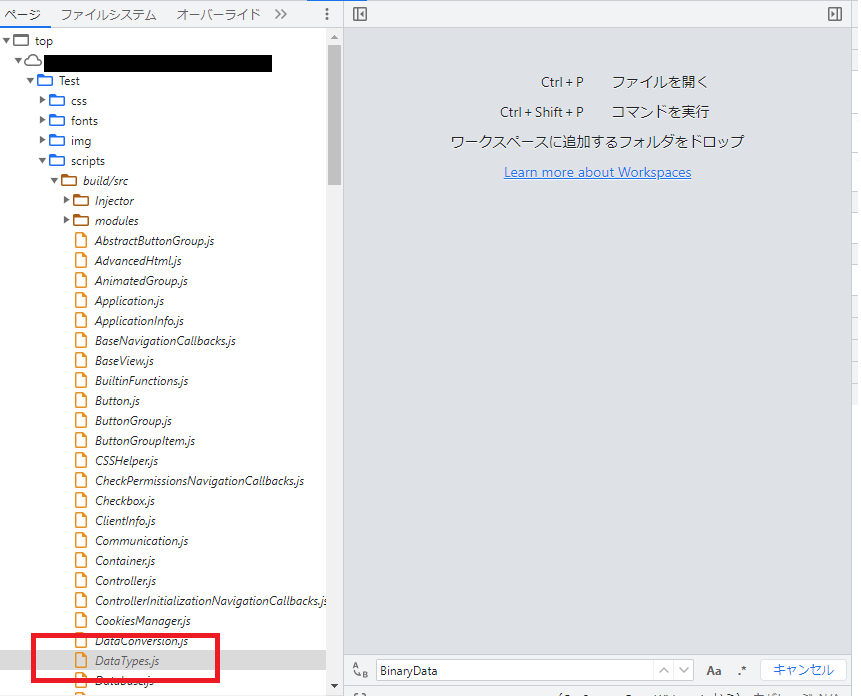861x696 pixels.
Task: Toggle the left panel collapse icon
Action: pos(359,14)
